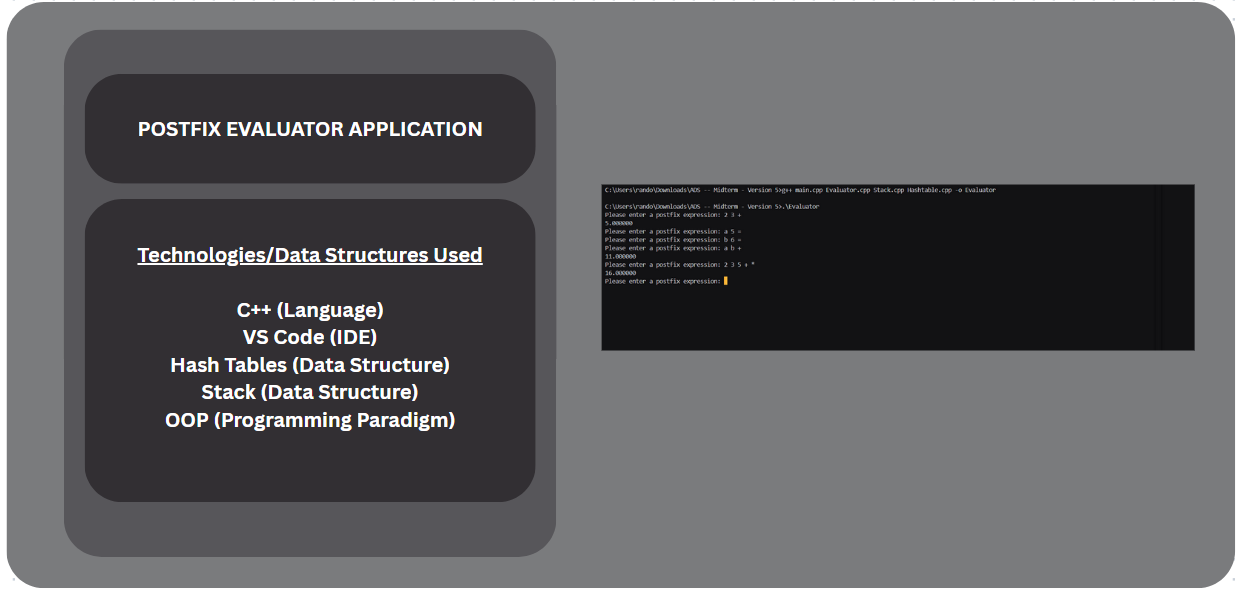Select the Technologies/Data Structures Used heading

coord(310,255)
